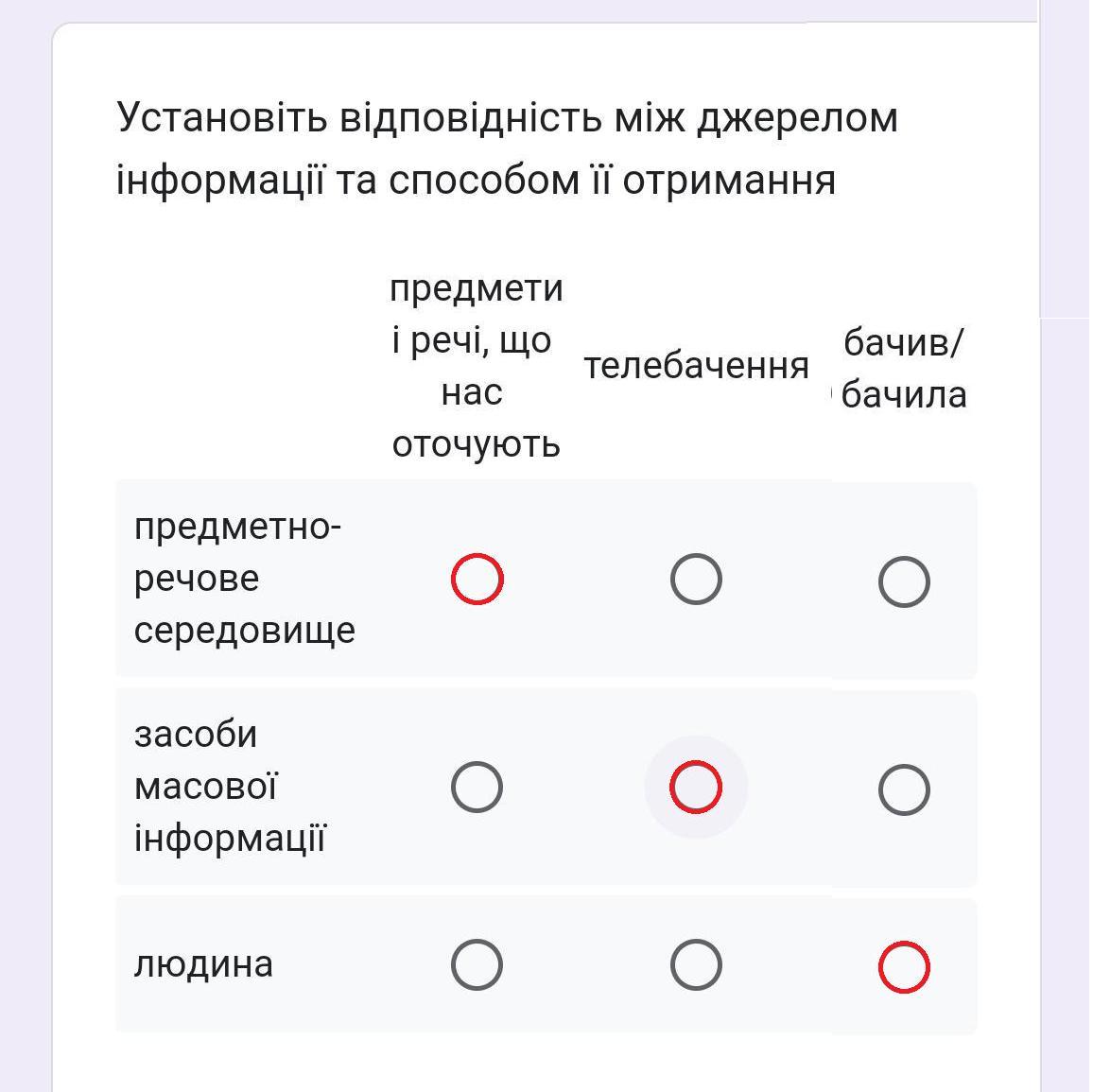Select 'телебачення' for 'предметно-речове середовище' row
The image size is (1093, 1092).
click(696, 580)
